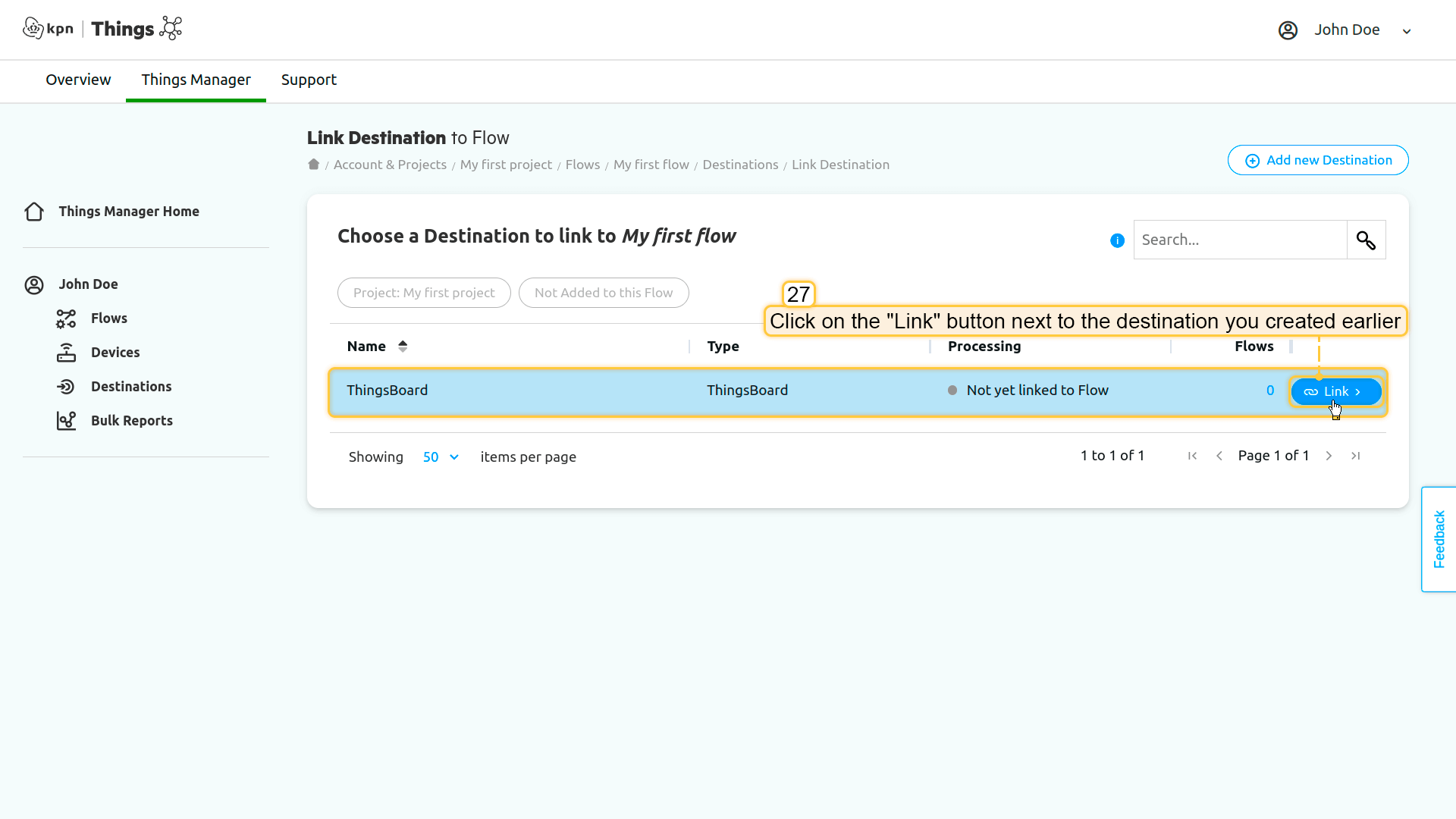Toggle the 'Project: My first project' filter

tap(423, 293)
